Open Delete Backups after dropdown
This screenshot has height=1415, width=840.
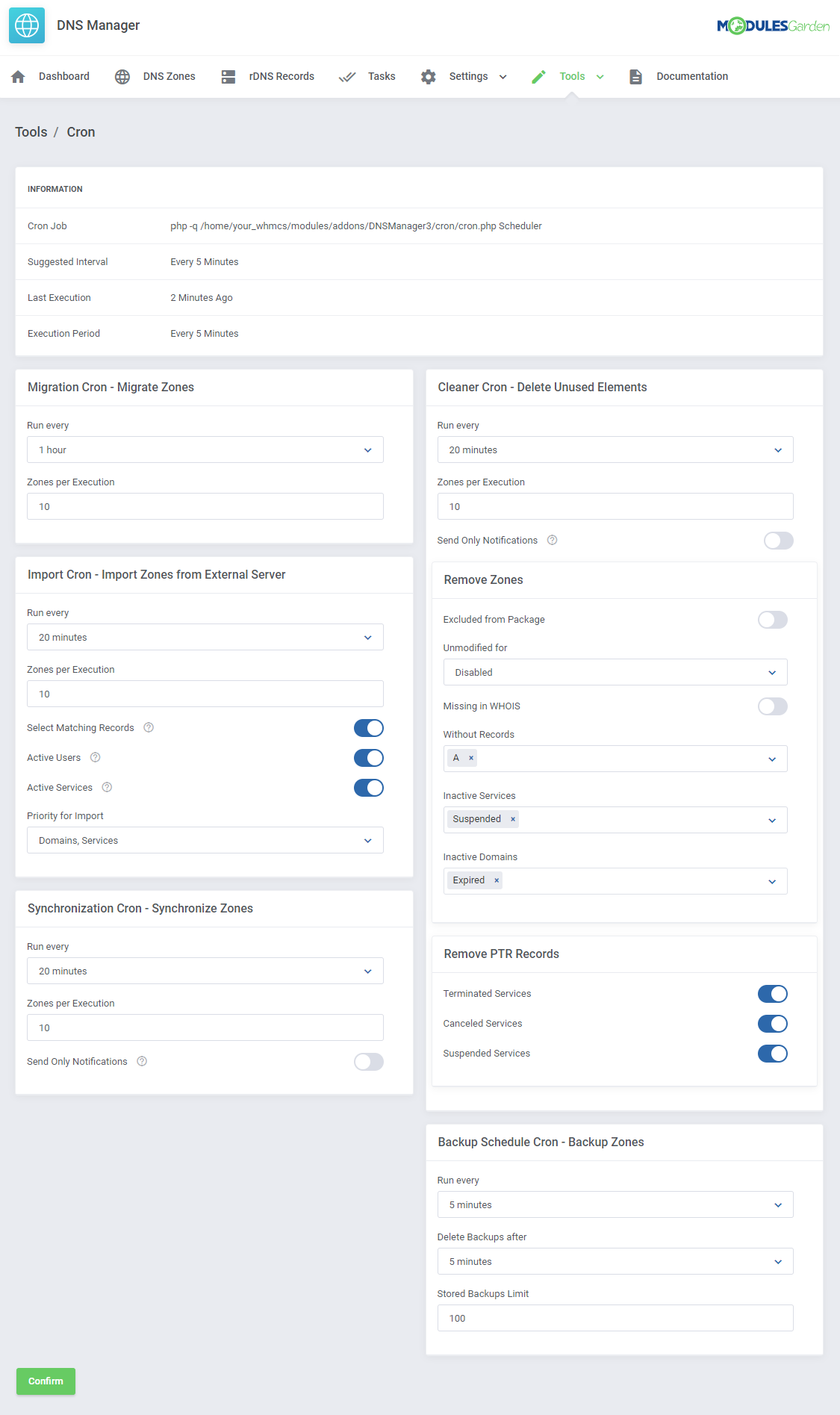[x=615, y=1261]
